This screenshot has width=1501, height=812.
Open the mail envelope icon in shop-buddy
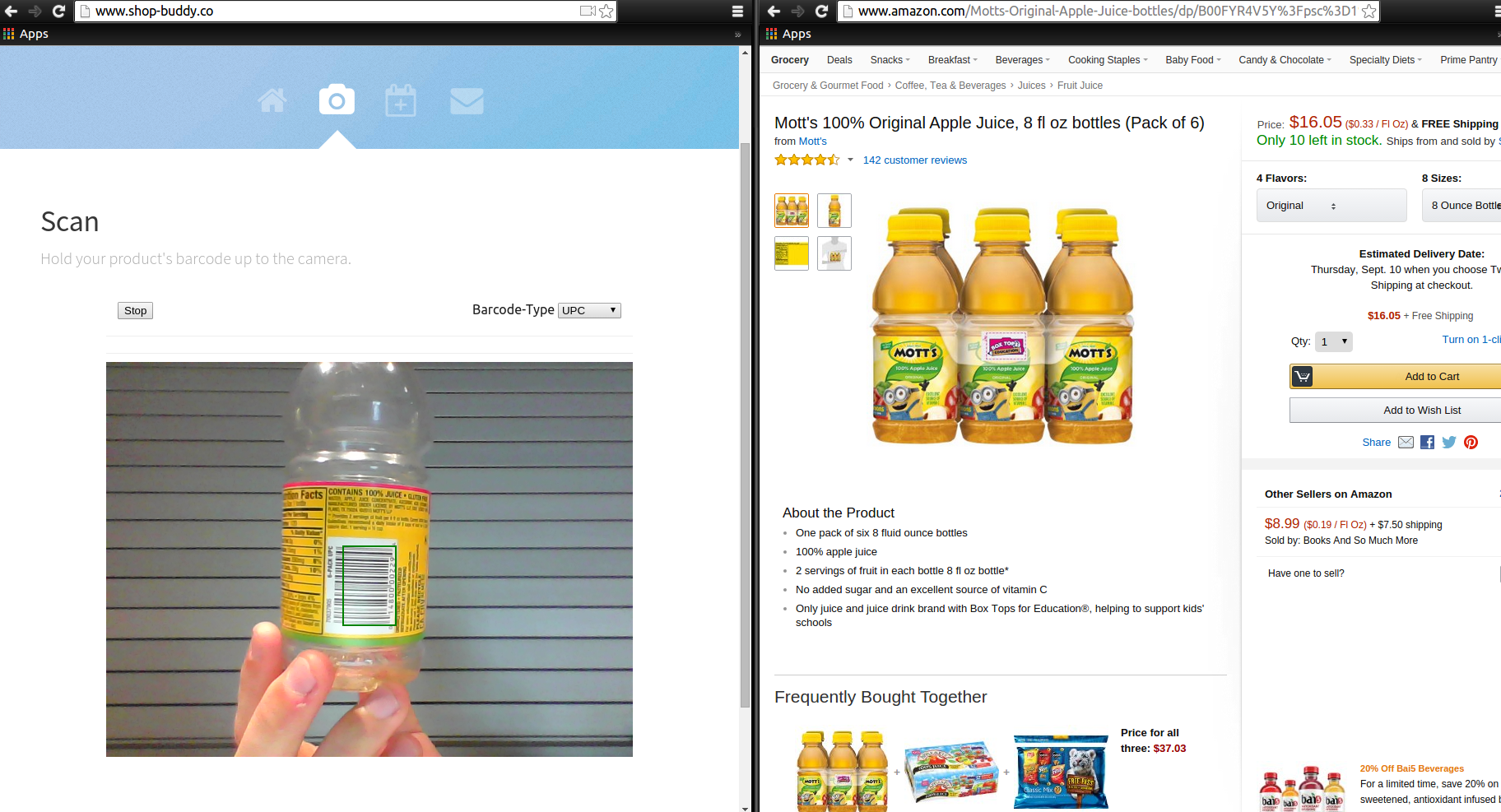click(467, 101)
